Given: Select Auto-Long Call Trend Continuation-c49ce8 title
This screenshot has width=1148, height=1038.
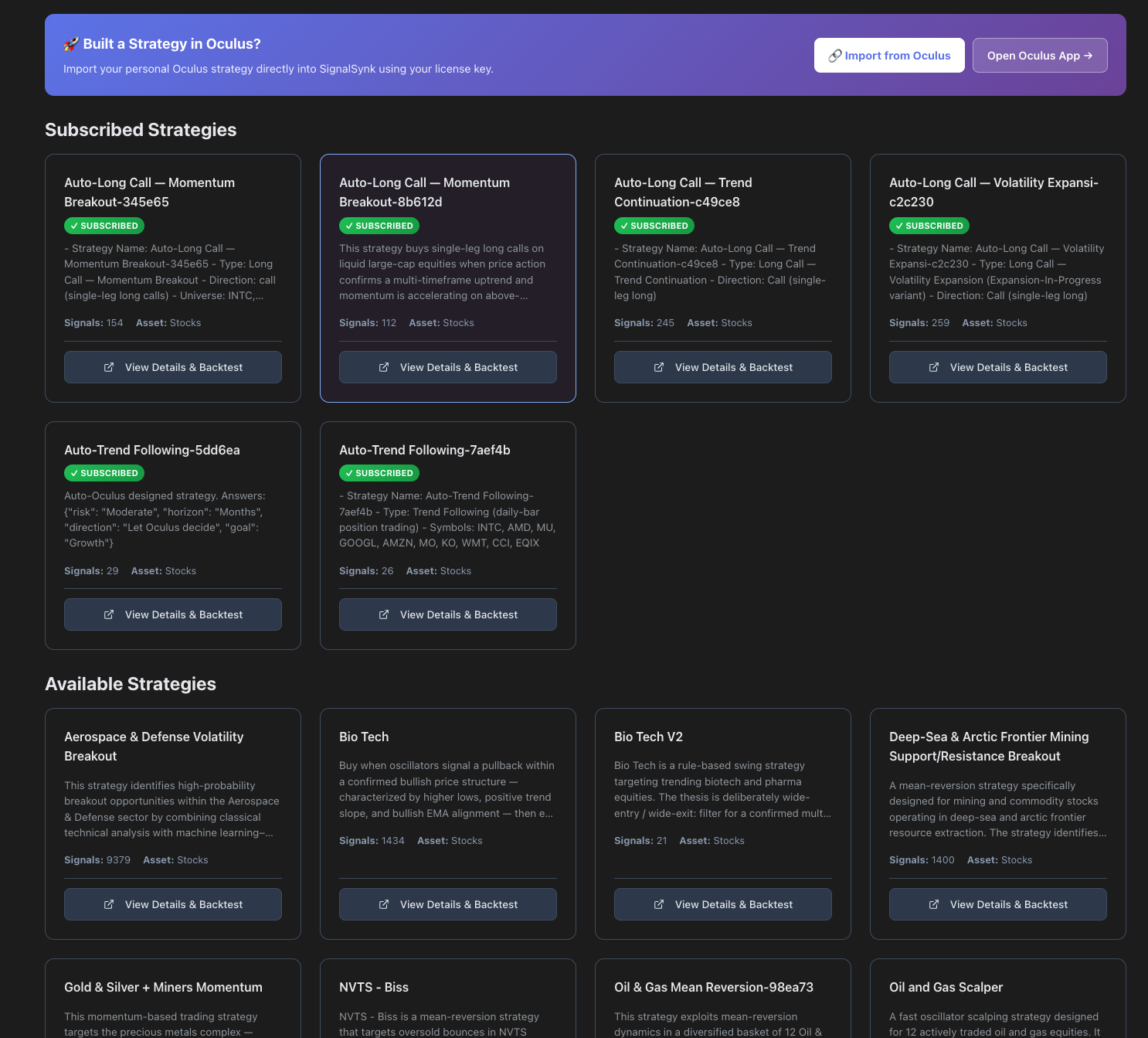Looking at the screenshot, I should pyautogui.click(x=684, y=192).
